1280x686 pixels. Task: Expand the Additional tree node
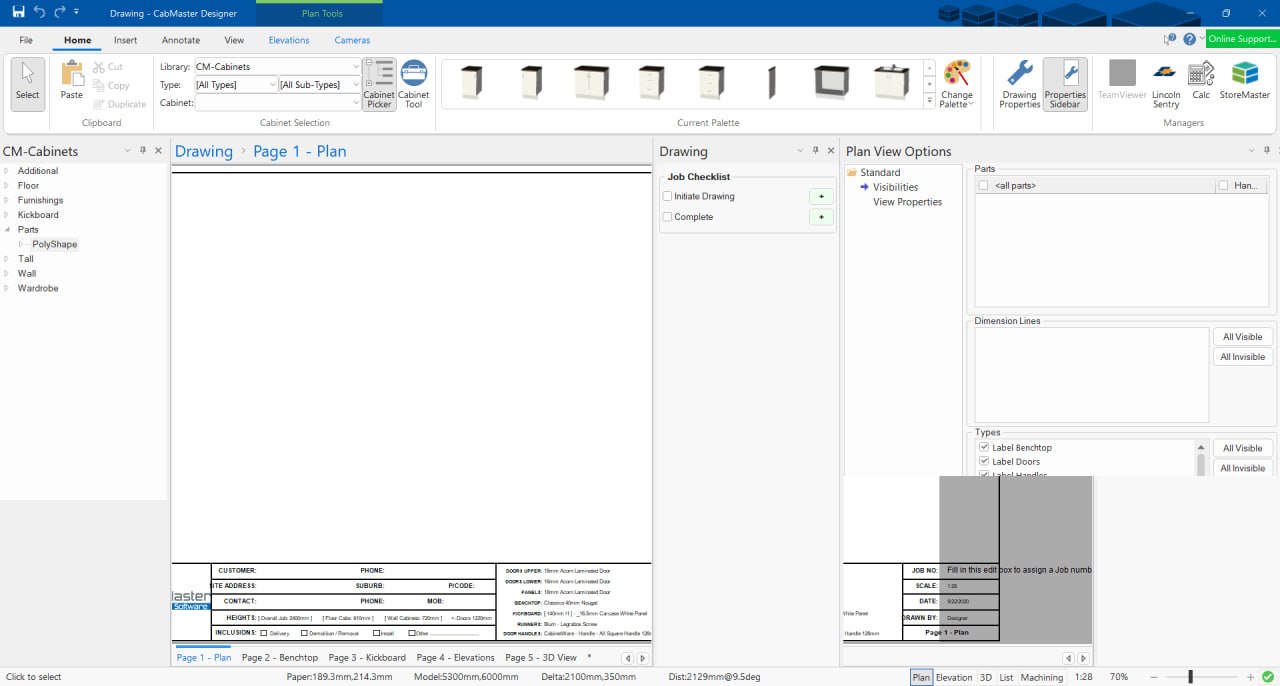coord(7,171)
